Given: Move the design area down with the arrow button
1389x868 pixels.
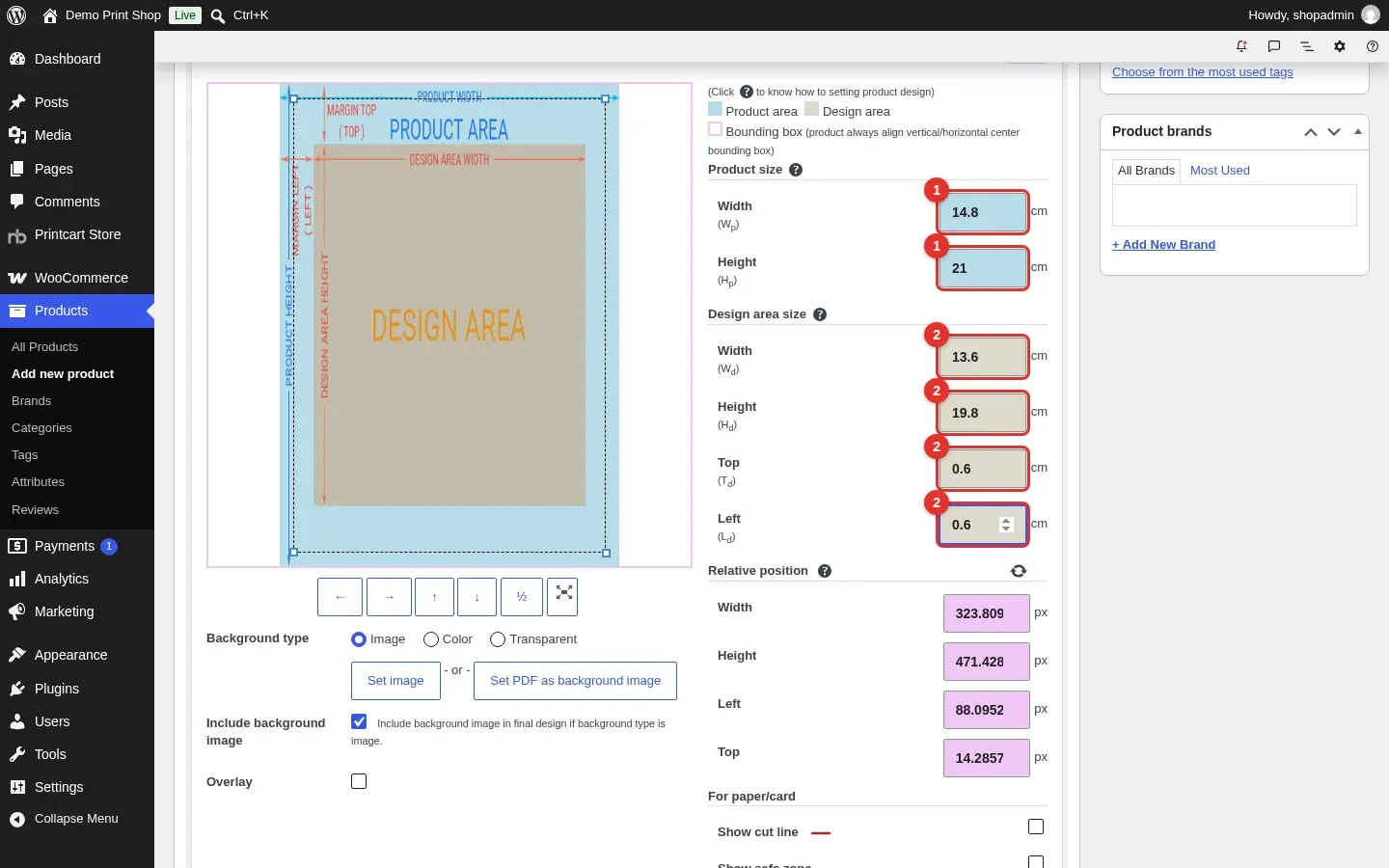Looking at the screenshot, I should pyautogui.click(x=477, y=597).
